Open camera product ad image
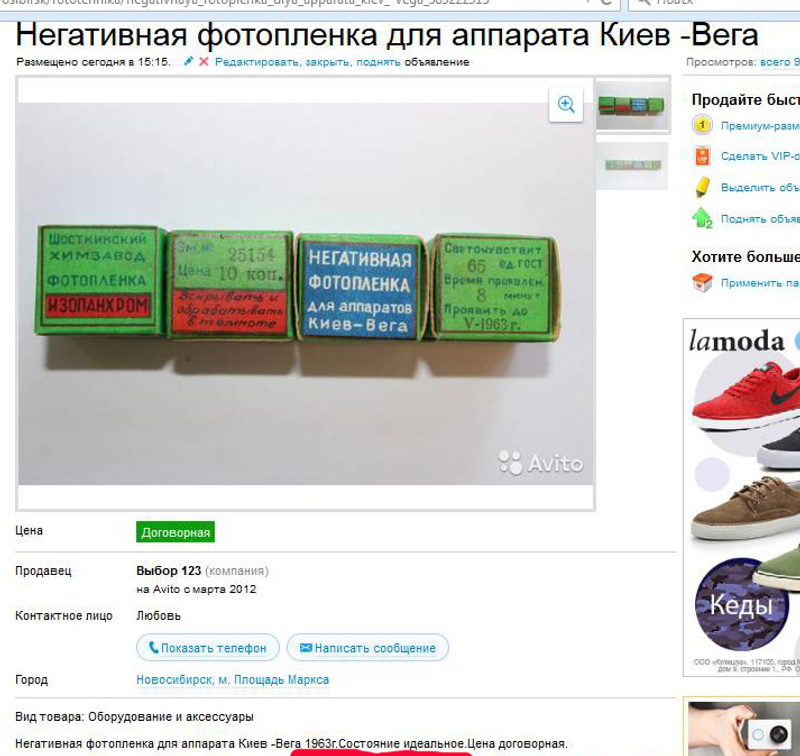 pos(744,728)
